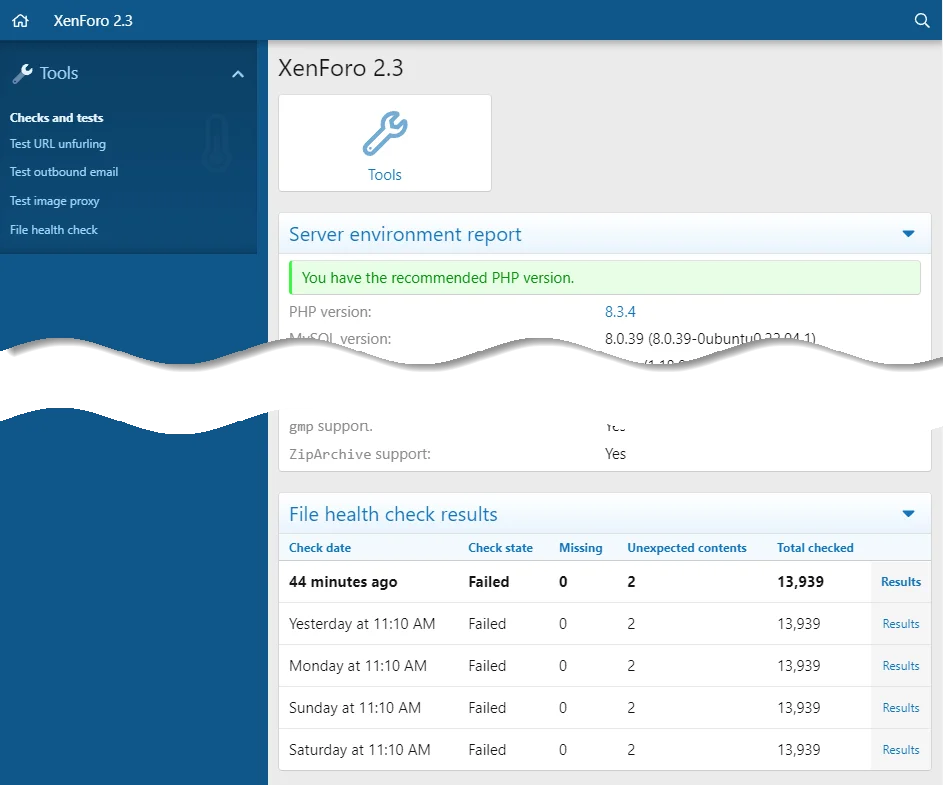The width and height of the screenshot is (943, 785).
Task: Collapse File health check results panel
Action: pos(908,514)
